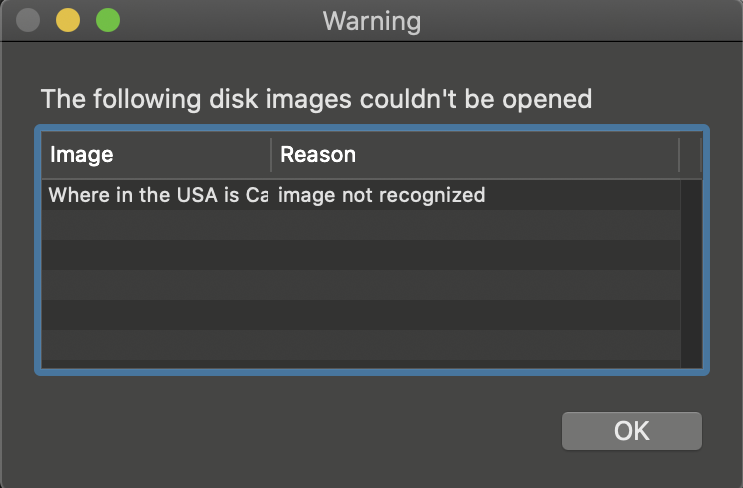Image resolution: width=743 pixels, height=488 pixels.
Task: Select the 'Where in the USA is Ca' entry
Action: pos(158,195)
